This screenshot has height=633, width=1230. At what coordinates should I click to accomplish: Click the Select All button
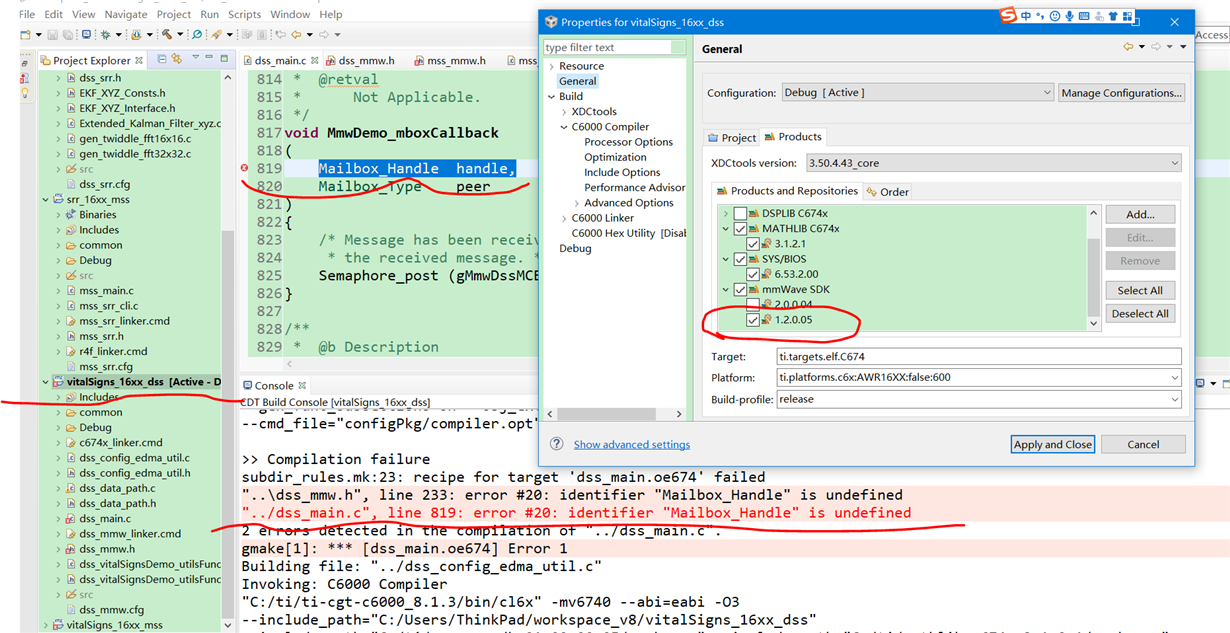tap(1140, 290)
